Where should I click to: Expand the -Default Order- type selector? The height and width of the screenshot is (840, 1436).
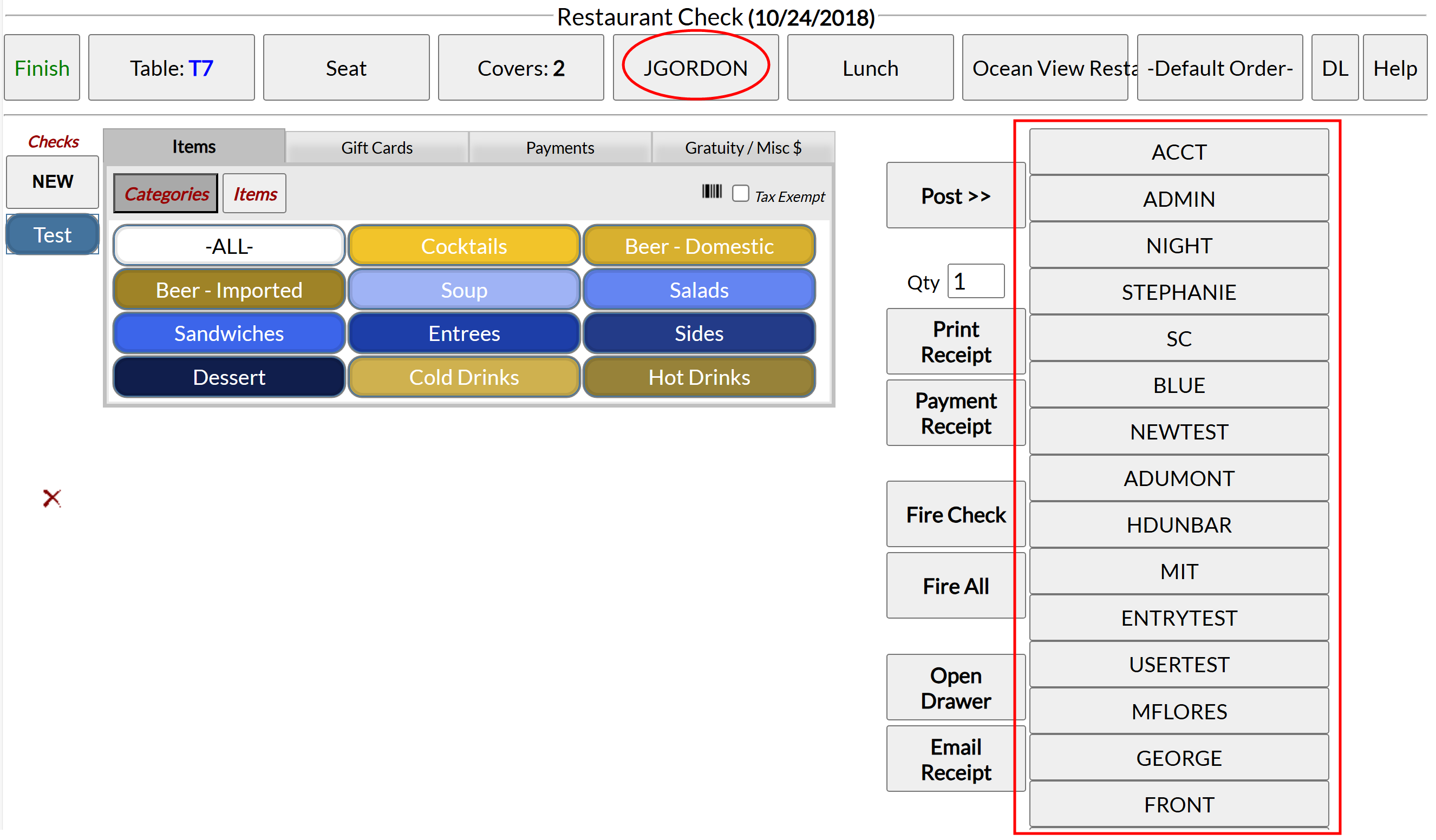tap(1219, 68)
